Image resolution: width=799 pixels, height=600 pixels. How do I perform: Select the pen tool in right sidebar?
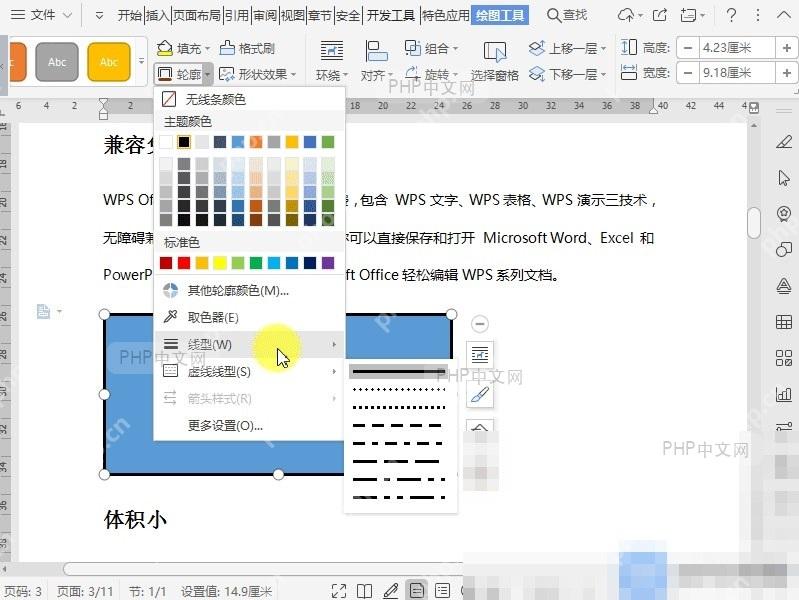(784, 142)
